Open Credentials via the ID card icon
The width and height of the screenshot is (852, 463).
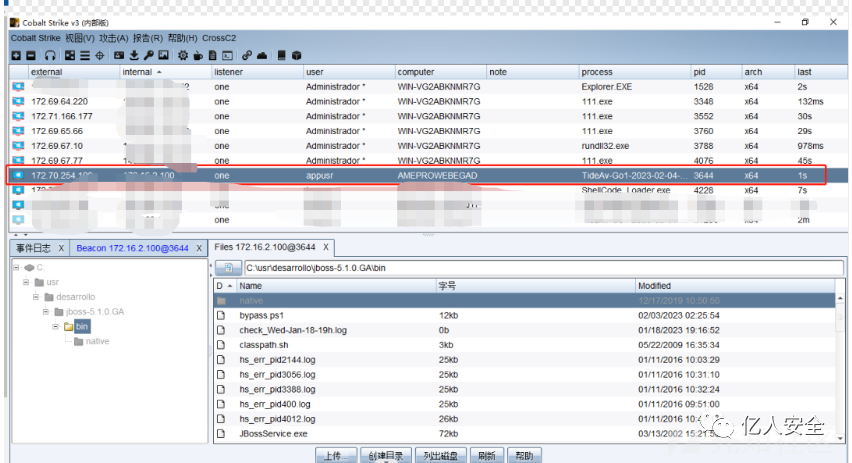(119, 55)
